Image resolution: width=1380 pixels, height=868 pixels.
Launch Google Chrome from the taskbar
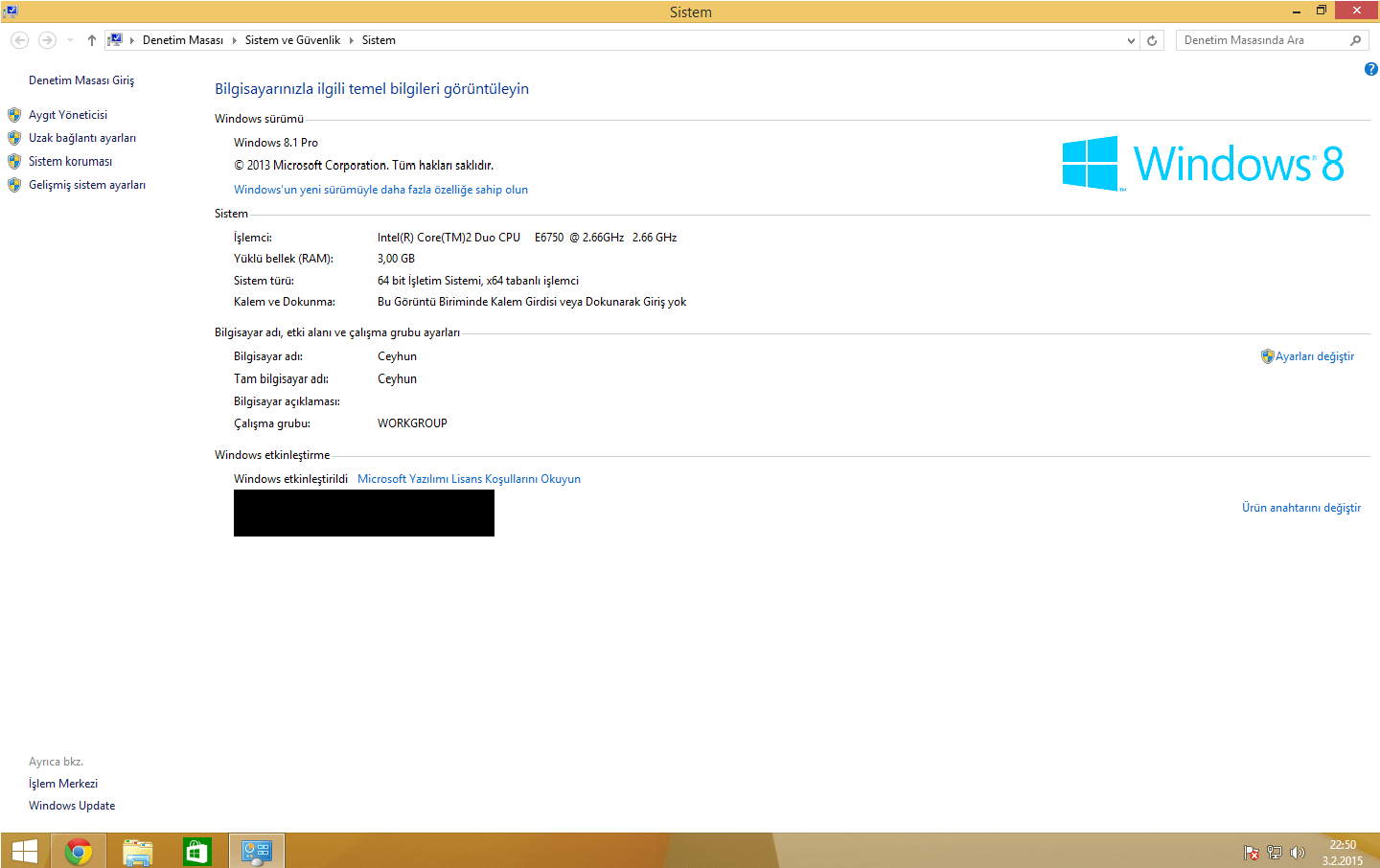pyautogui.click(x=79, y=852)
